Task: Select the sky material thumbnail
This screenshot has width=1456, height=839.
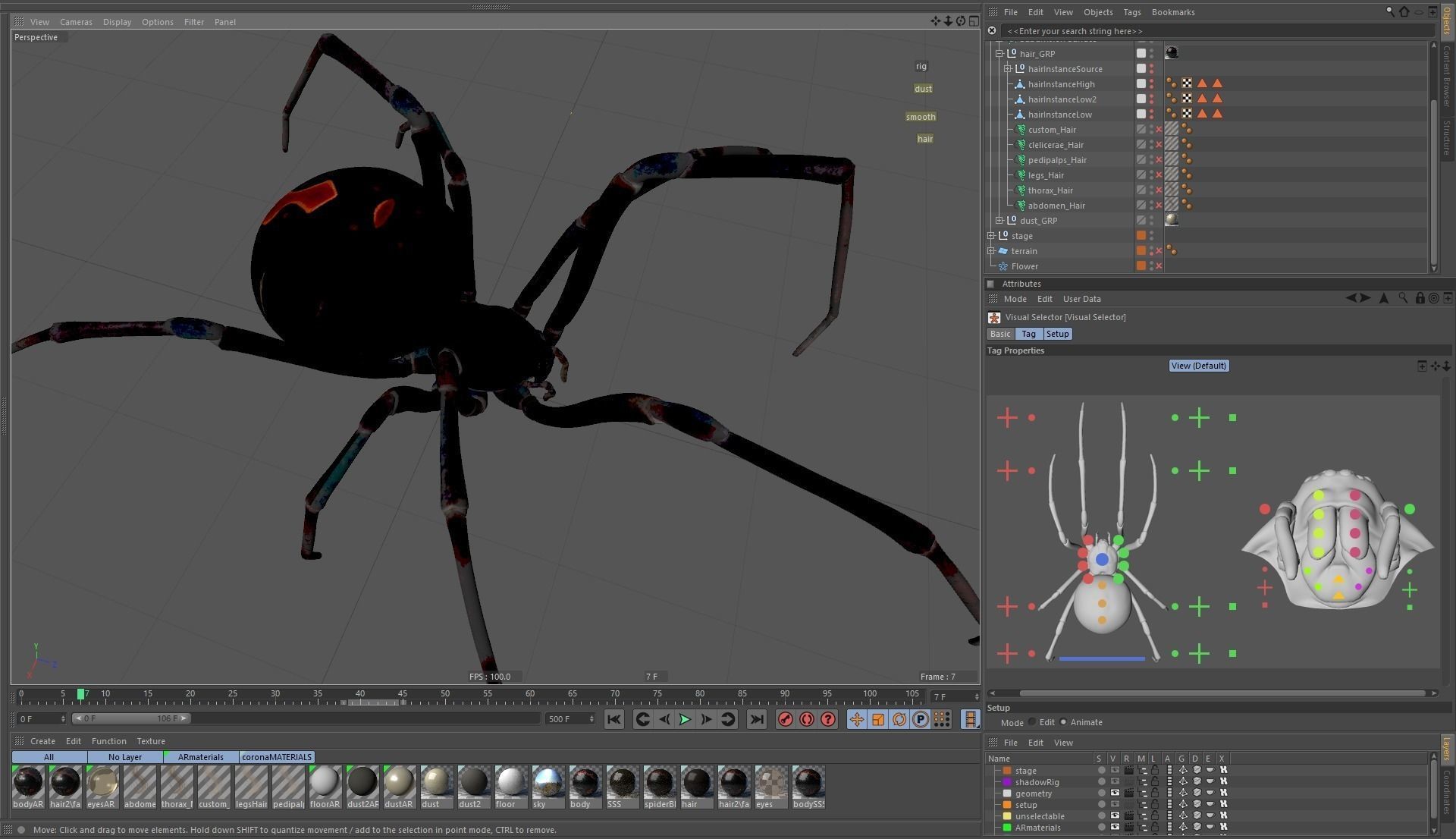Action: pos(548,787)
